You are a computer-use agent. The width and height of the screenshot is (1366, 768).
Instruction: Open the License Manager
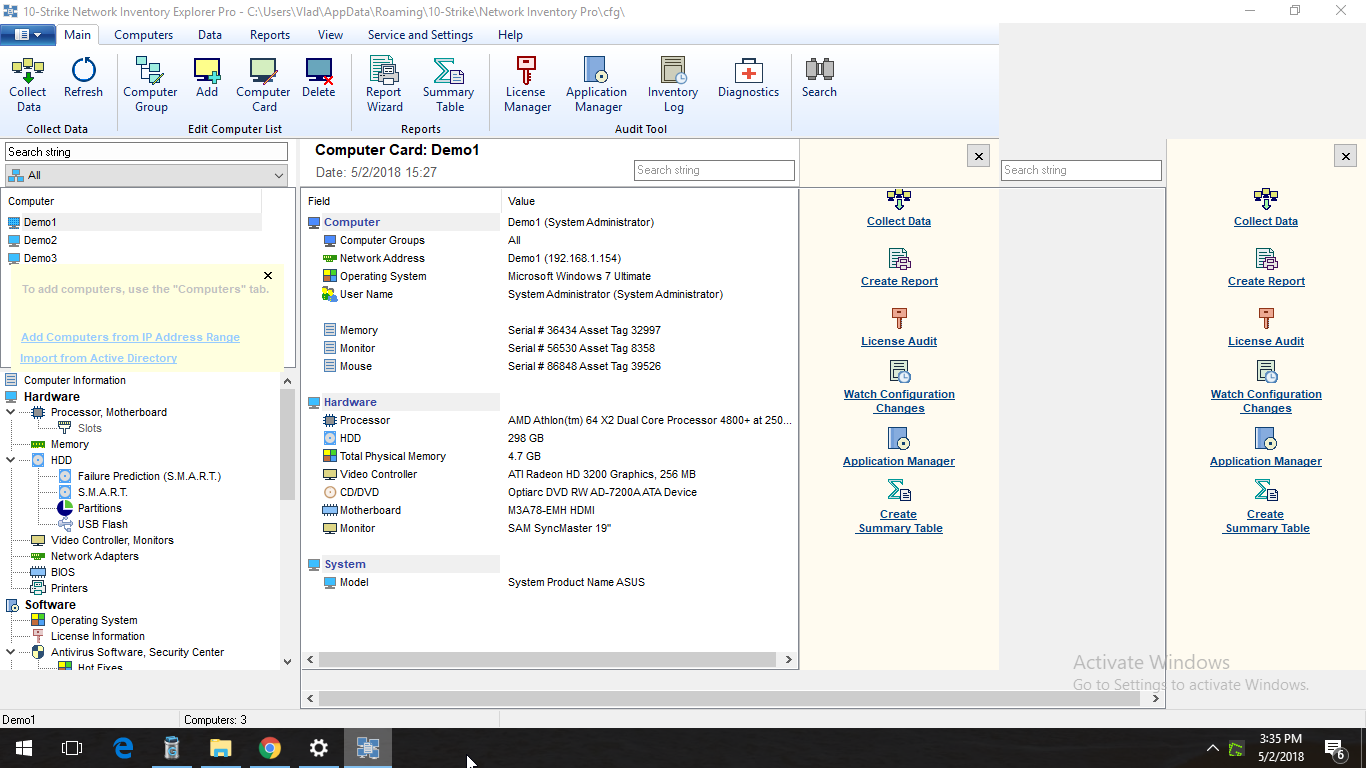[526, 84]
